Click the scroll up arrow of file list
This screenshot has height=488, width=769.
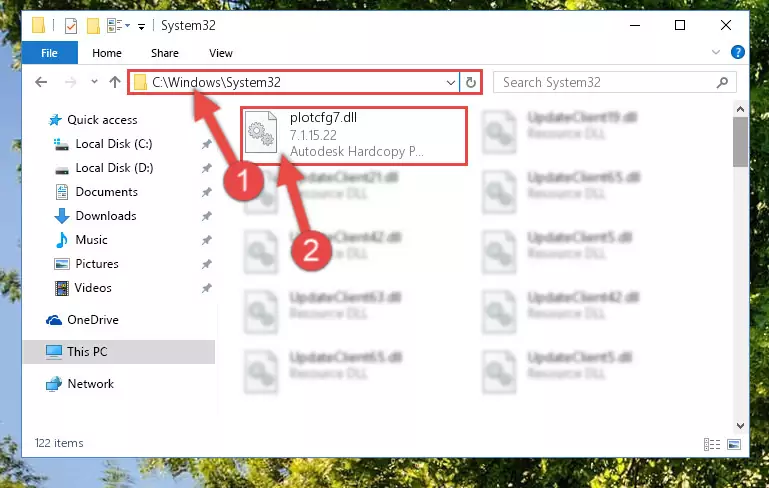pos(740,109)
